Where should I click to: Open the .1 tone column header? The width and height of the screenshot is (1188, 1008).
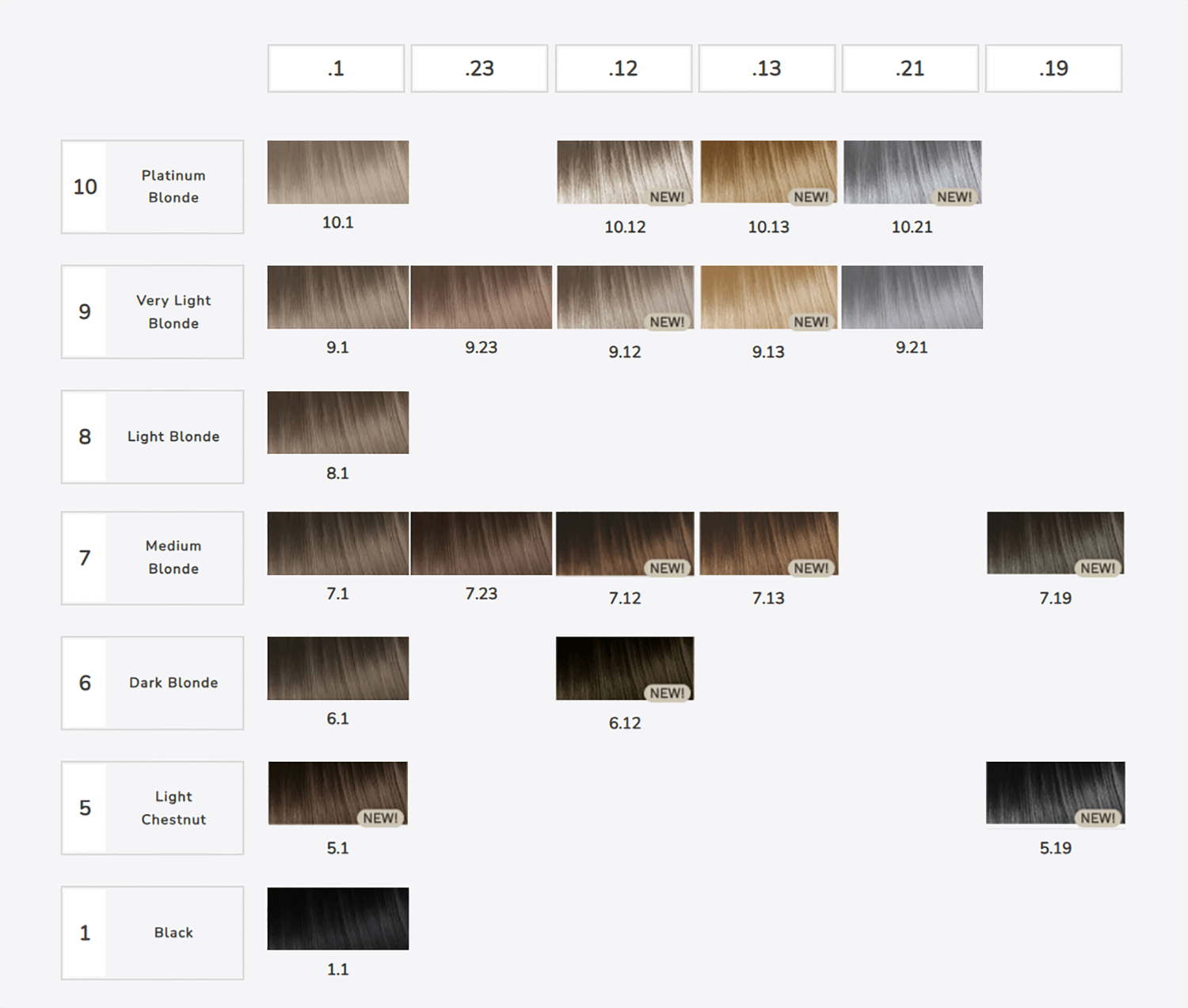tap(336, 69)
